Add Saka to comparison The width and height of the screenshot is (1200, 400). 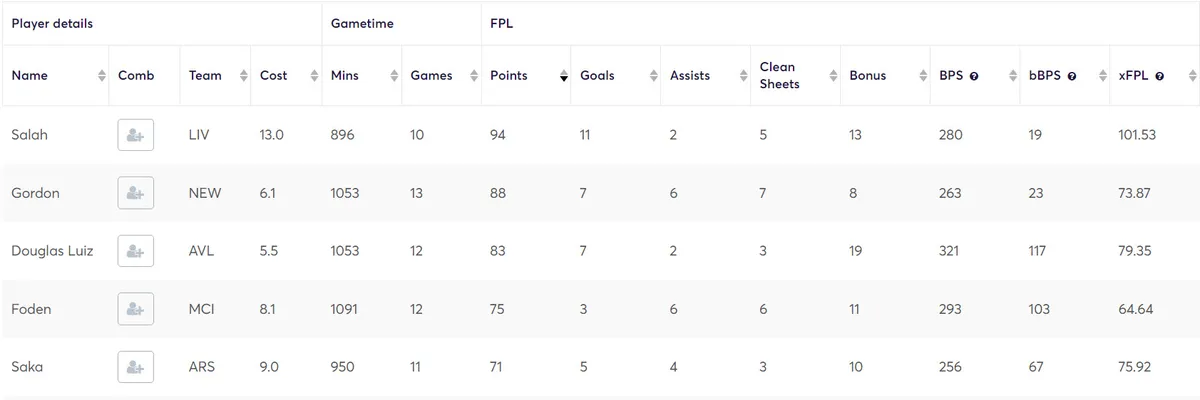pyautogui.click(x=135, y=367)
